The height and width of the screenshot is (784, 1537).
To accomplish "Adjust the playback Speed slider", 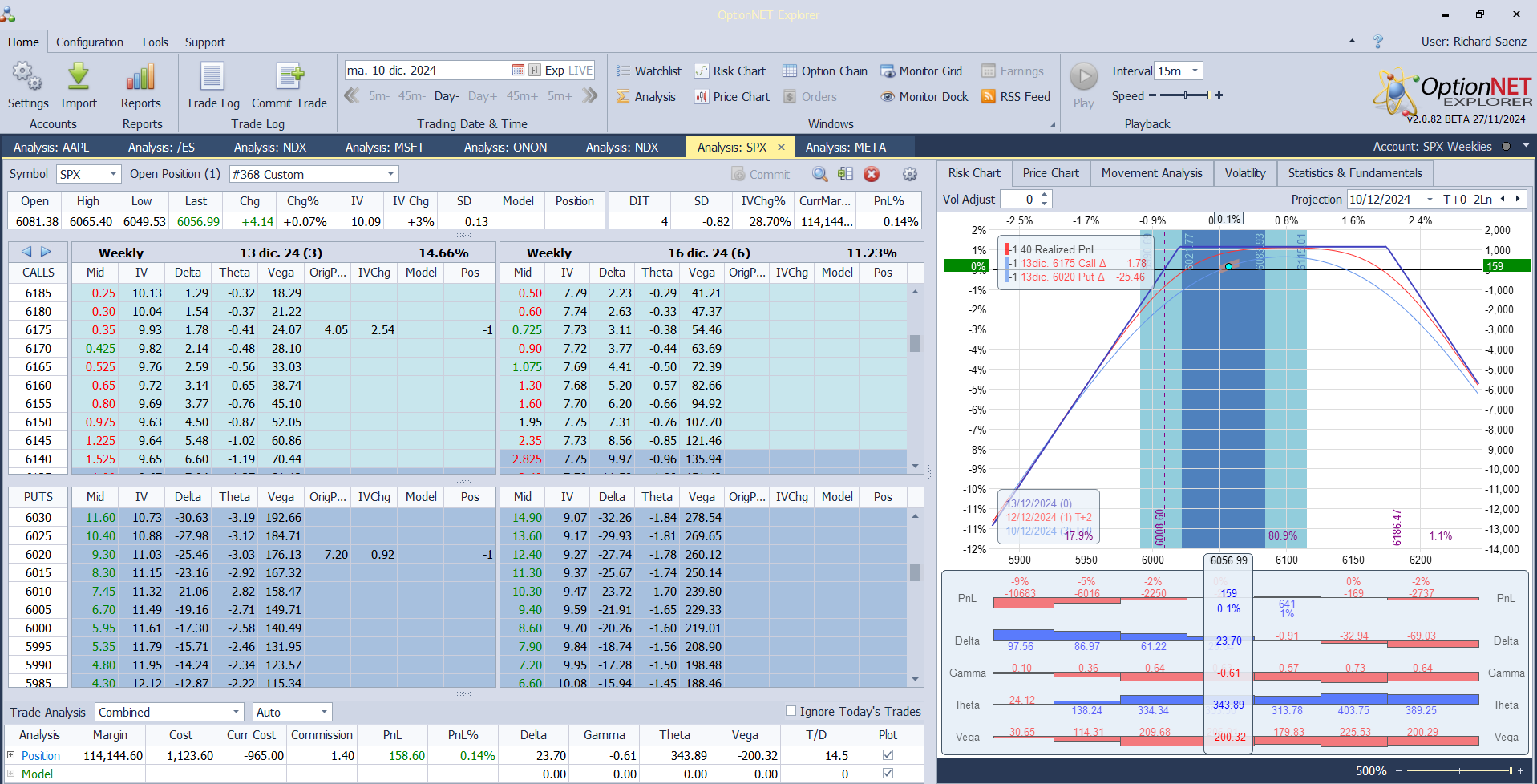I will pyautogui.click(x=1185, y=95).
